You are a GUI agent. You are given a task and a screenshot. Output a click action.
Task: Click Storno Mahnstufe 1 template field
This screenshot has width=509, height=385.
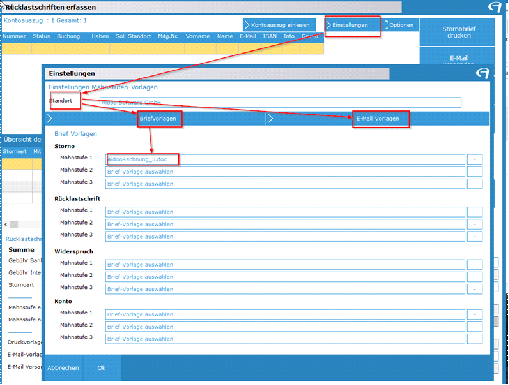285,159
